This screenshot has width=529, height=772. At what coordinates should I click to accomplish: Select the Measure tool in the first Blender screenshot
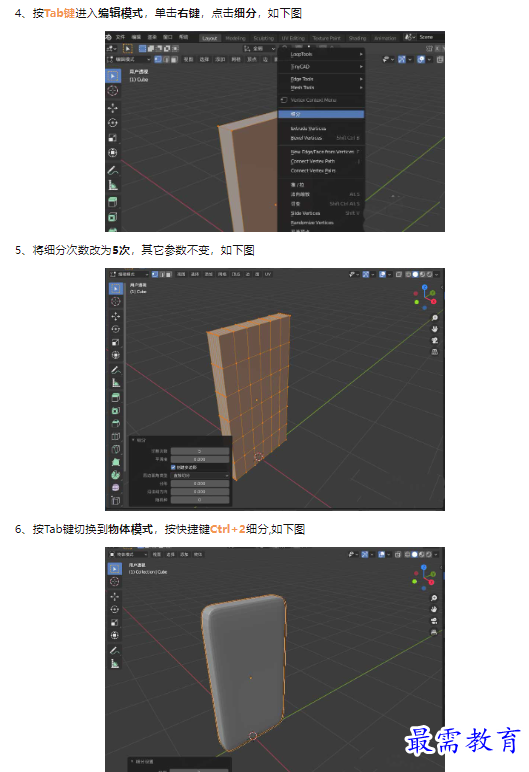113,185
